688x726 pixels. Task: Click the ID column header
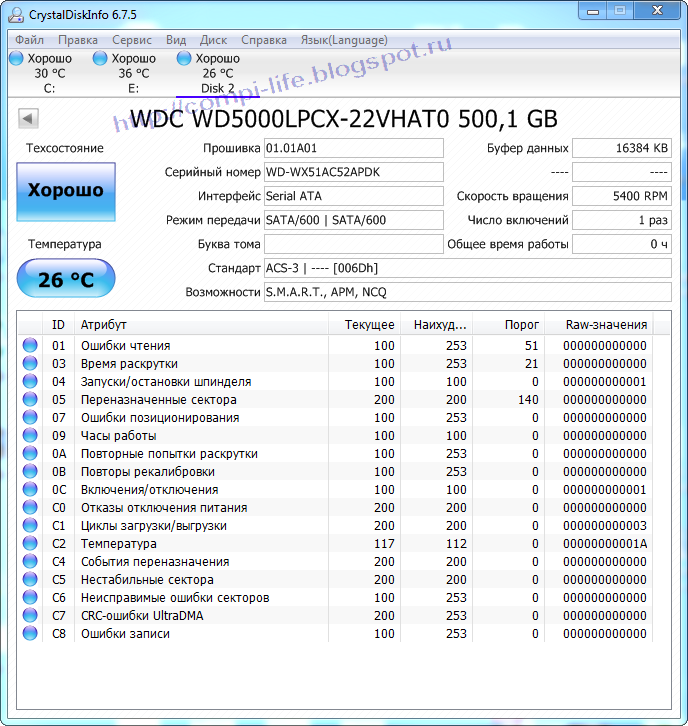tap(58, 325)
